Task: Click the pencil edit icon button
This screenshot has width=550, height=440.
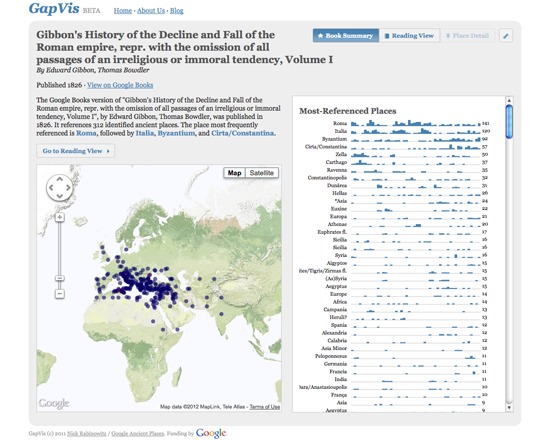Action: [506, 36]
